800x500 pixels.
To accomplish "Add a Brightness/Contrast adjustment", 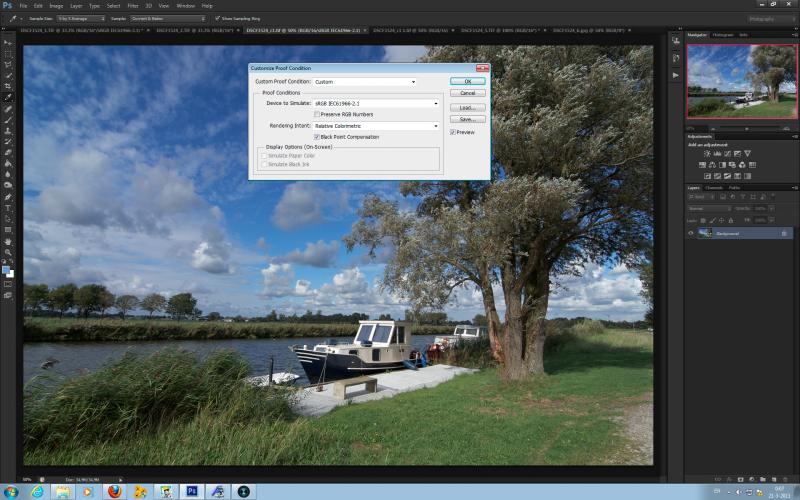I will coord(707,154).
